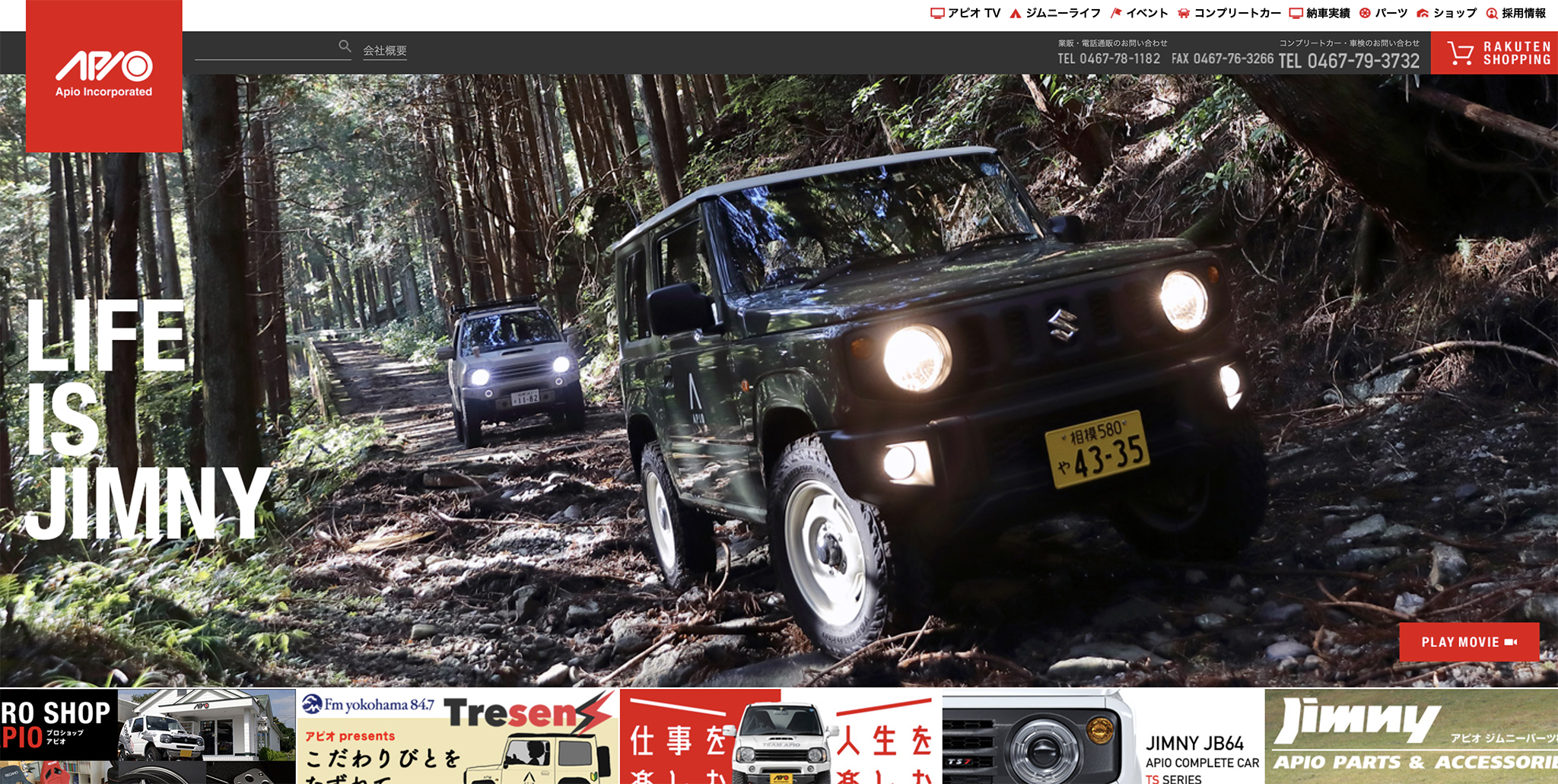
Task: Select the 納車実績 menu item
Action: (1320, 13)
